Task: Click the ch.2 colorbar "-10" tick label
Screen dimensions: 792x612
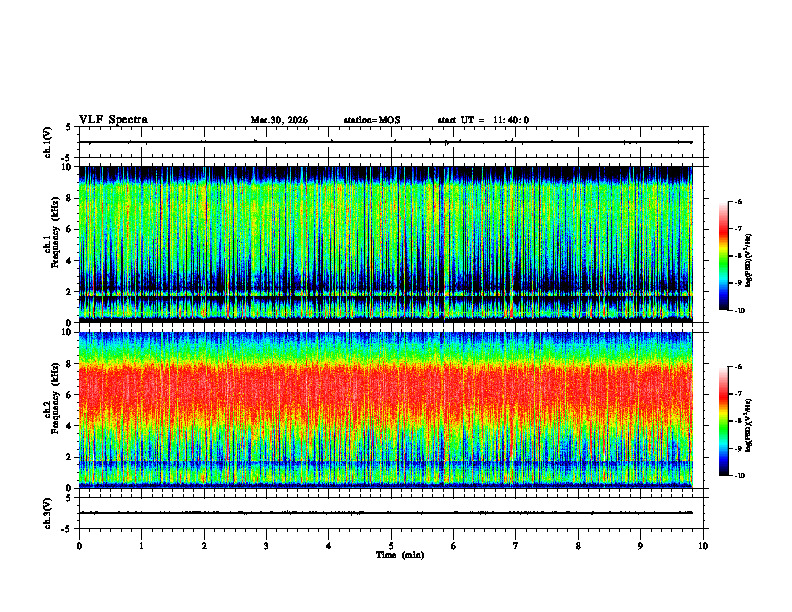Action: click(x=739, y=476)
